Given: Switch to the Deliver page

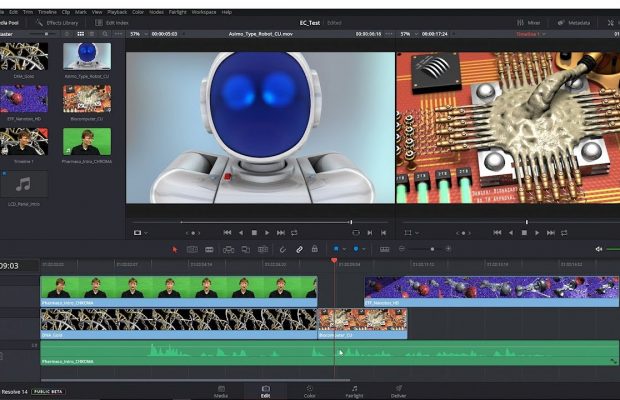Looking at the screenshot, I should pyautogui.click(x=398, y=390).
